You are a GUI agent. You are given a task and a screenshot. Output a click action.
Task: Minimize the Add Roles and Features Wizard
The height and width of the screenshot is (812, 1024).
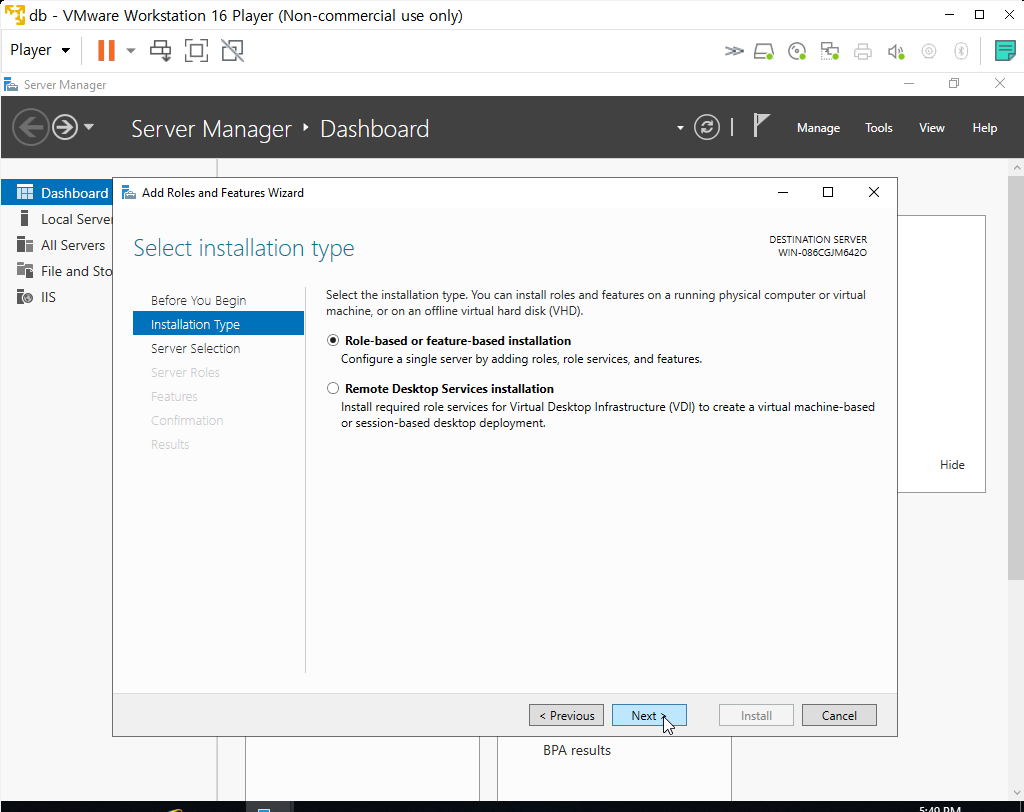pos(783,192)
